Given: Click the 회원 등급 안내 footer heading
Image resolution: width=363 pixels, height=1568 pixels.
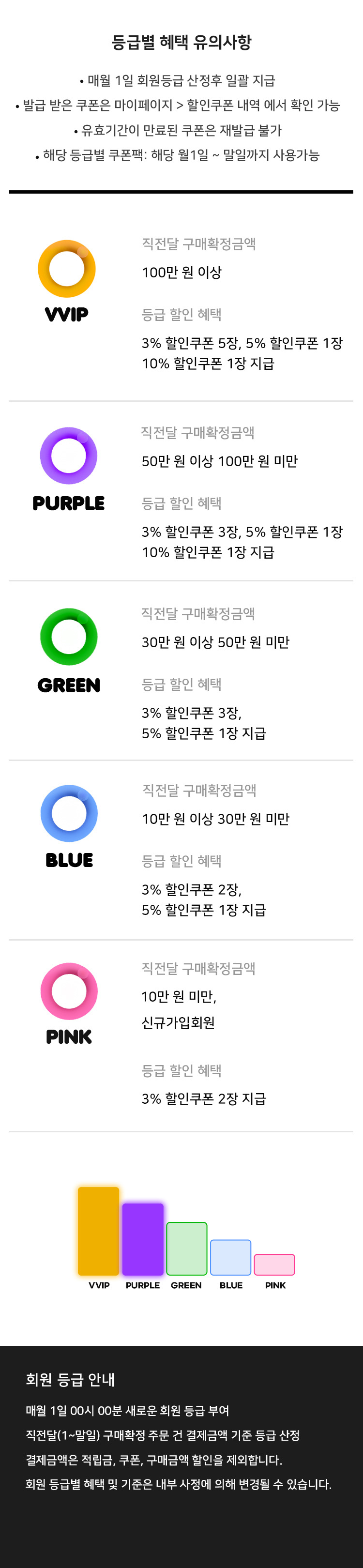Looking at the screenshot, I should tap(70, 1379).
